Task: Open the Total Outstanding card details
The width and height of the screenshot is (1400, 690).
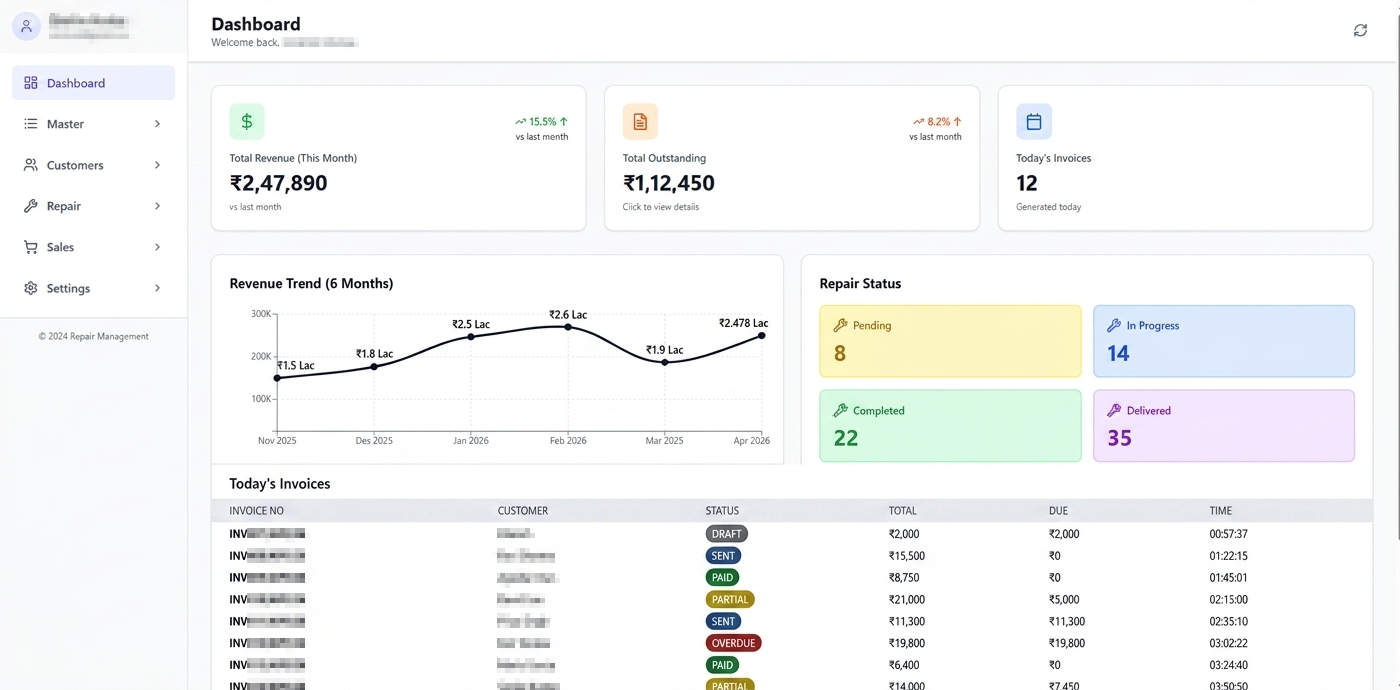Action: 792,158
